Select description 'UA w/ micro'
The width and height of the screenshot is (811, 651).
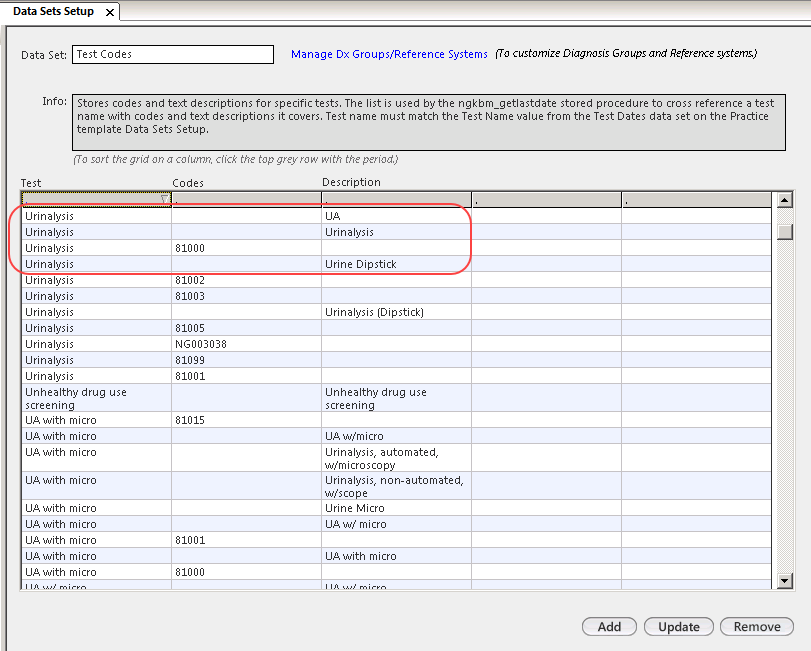click(396, 524)
